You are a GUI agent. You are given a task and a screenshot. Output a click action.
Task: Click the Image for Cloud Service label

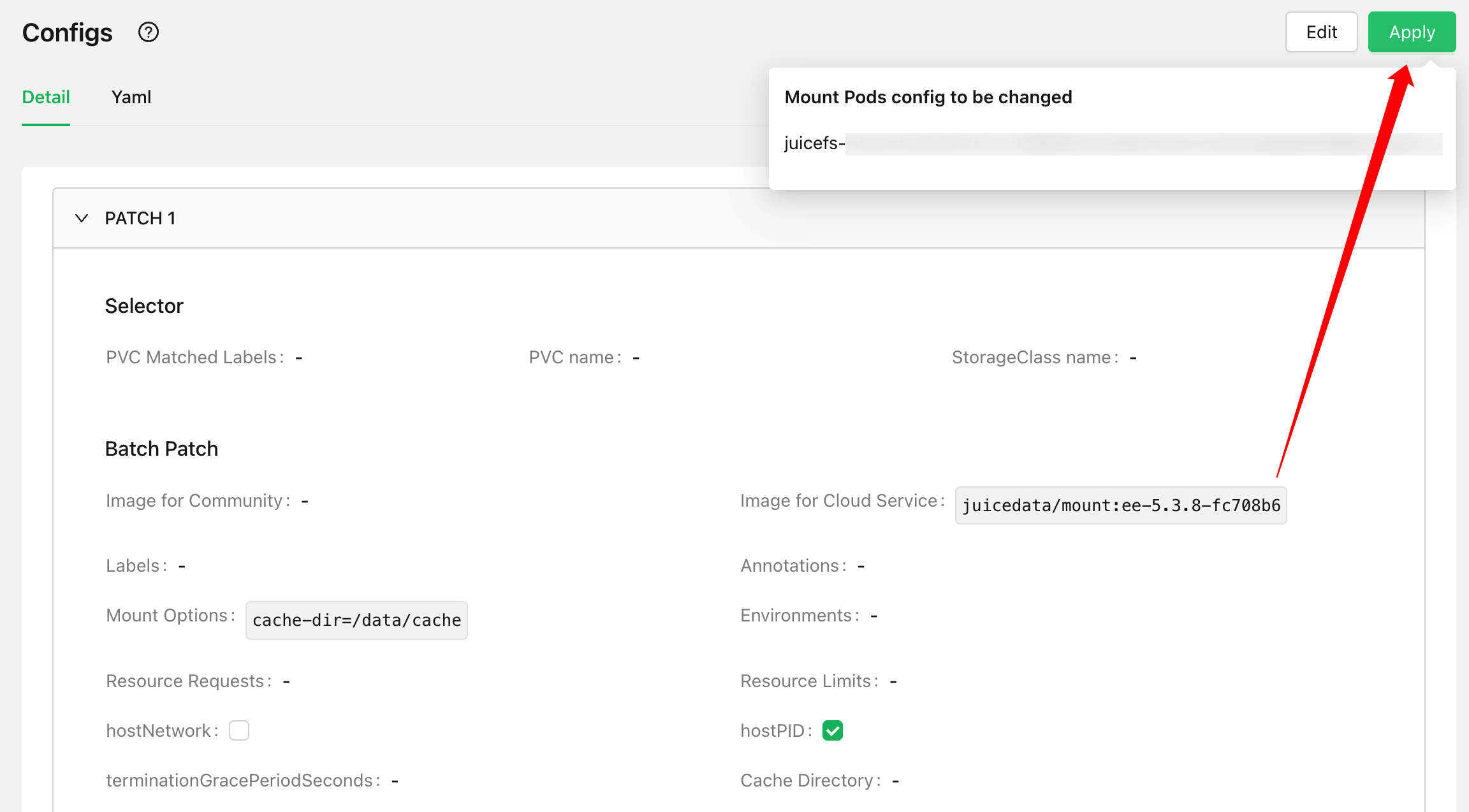tap(842, 500)
